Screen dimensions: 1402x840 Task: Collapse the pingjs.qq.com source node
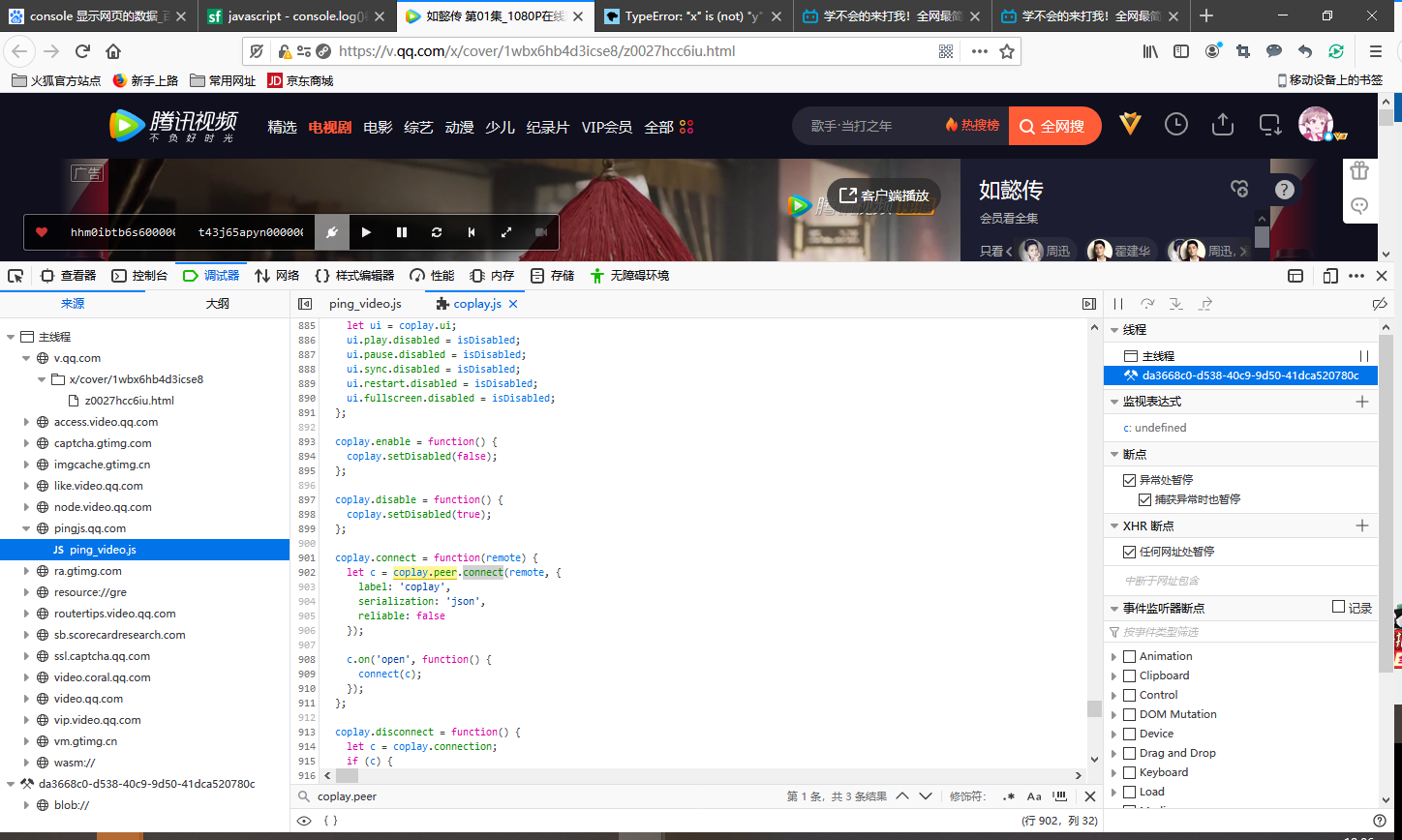click(x=27, y=528)
